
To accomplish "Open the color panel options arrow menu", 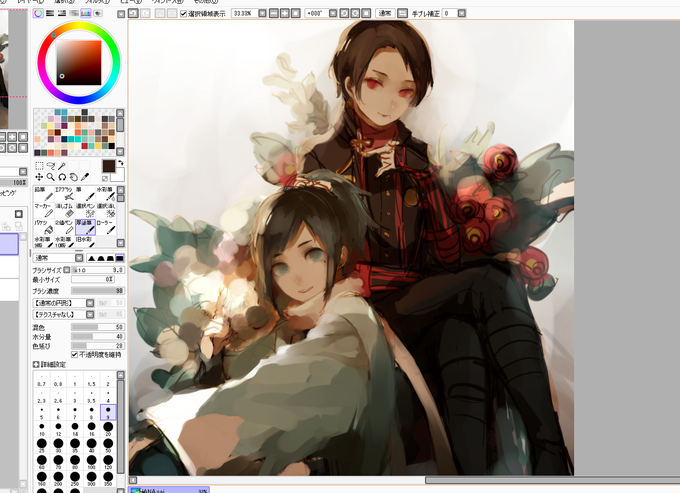I will click(x=121, y=14).
